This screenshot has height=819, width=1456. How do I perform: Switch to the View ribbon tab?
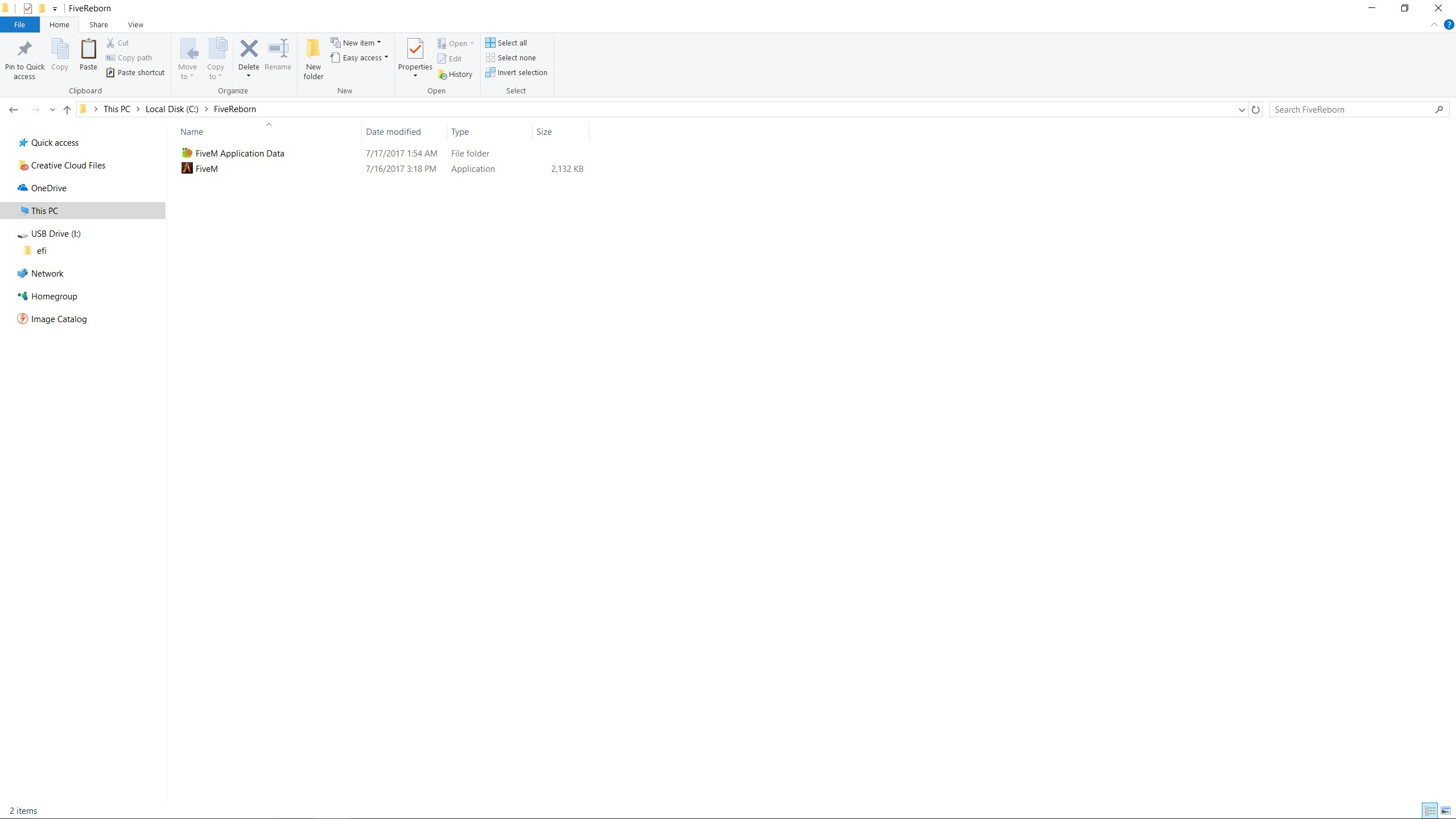(x=135, y=24)
